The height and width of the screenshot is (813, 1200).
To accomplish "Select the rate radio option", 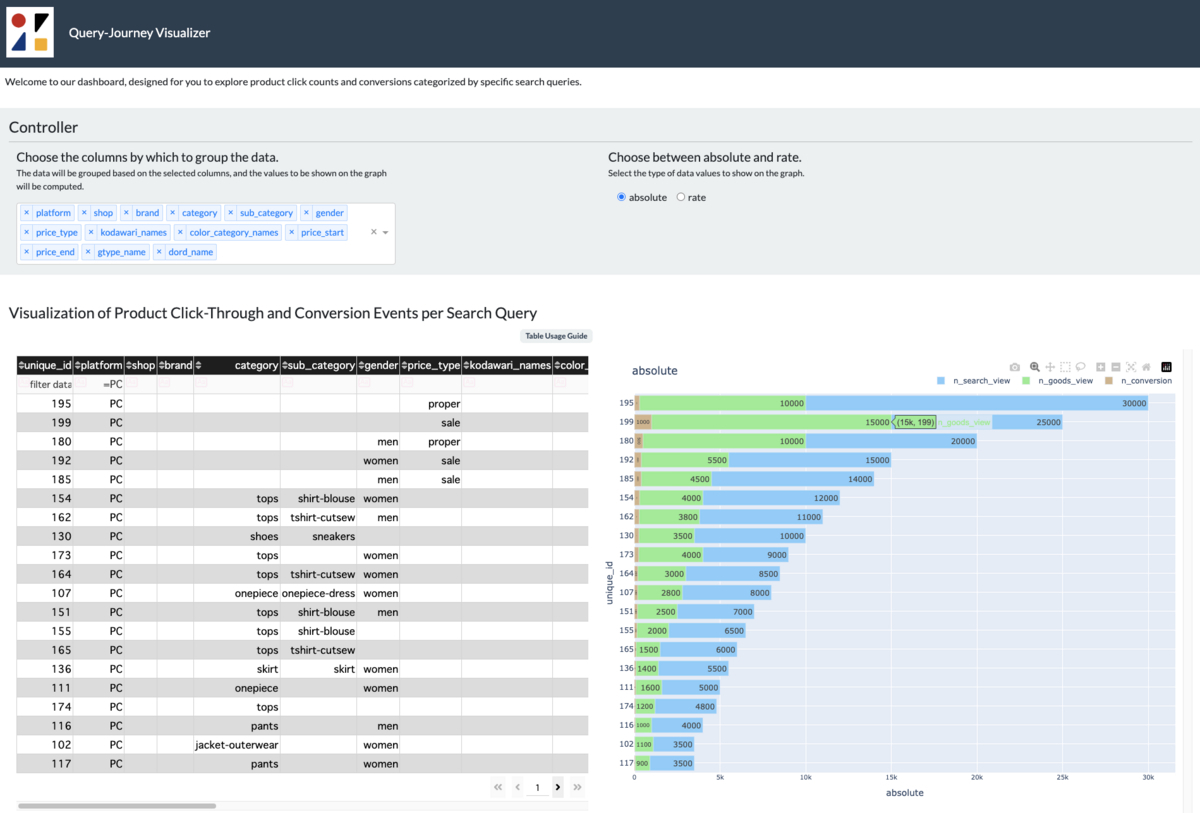I will (681, 197).
